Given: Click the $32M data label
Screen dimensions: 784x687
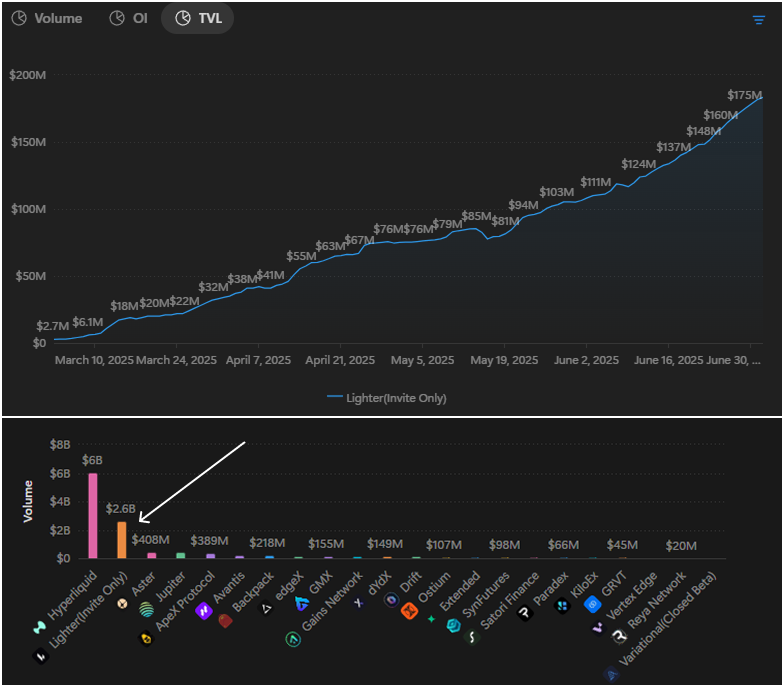Looking at the screenshot, I should point(214,287).
